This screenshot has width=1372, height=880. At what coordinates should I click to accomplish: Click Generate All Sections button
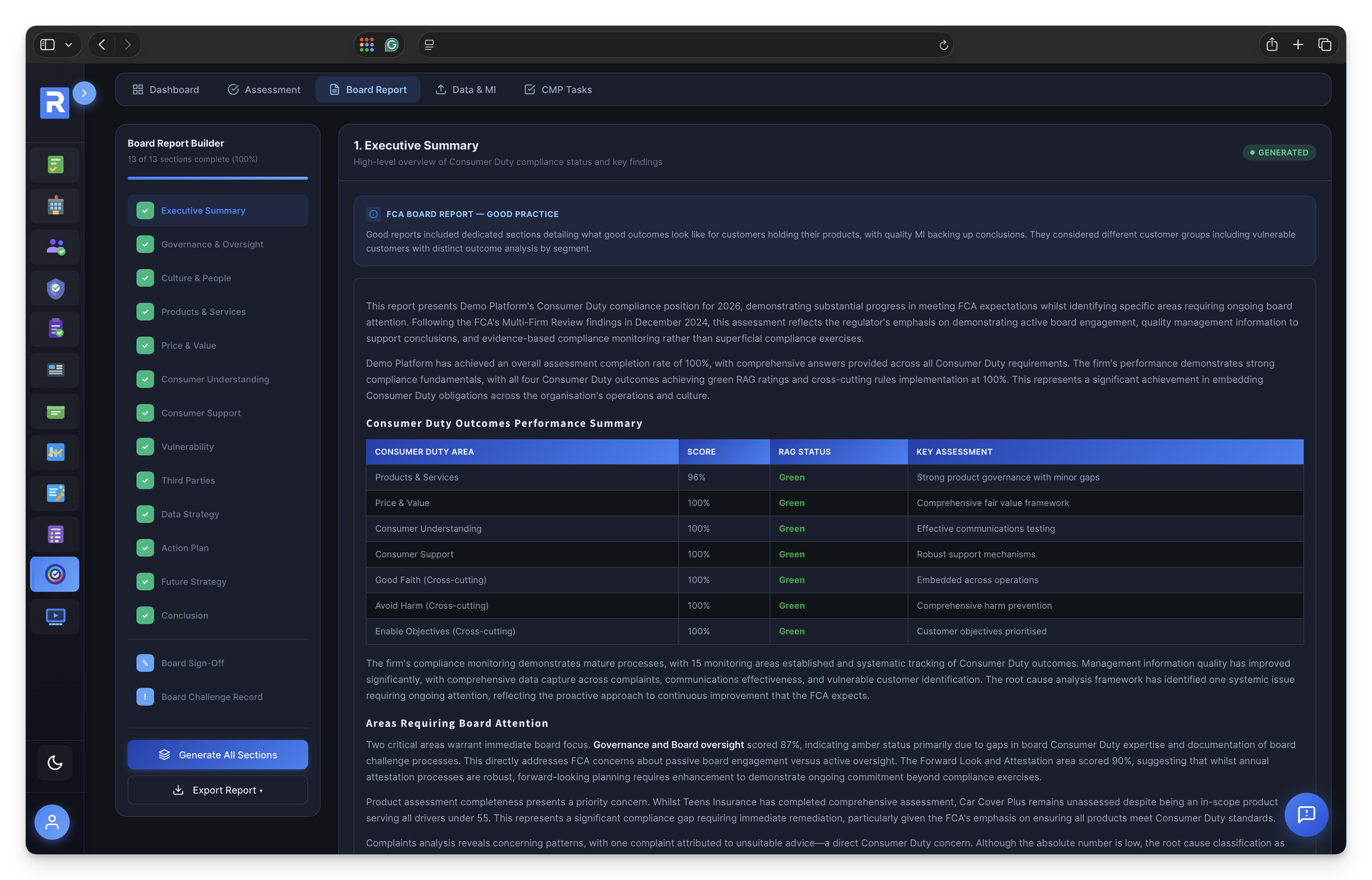(x=218, y=754)
